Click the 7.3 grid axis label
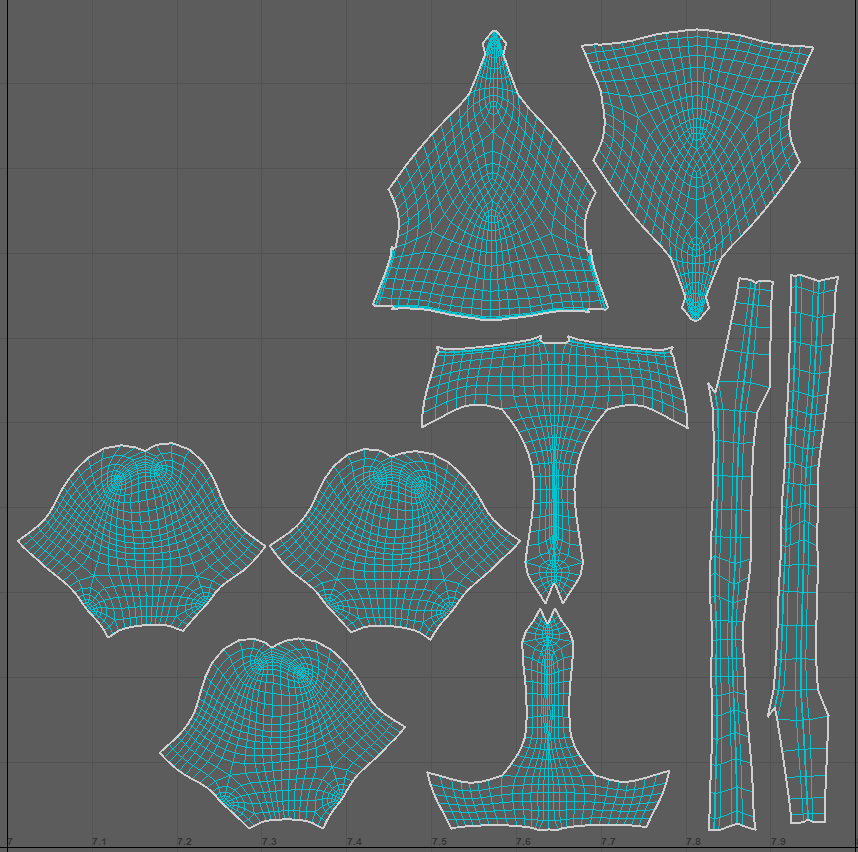Screen dimensions: 858x852 [x=269, y=841]
